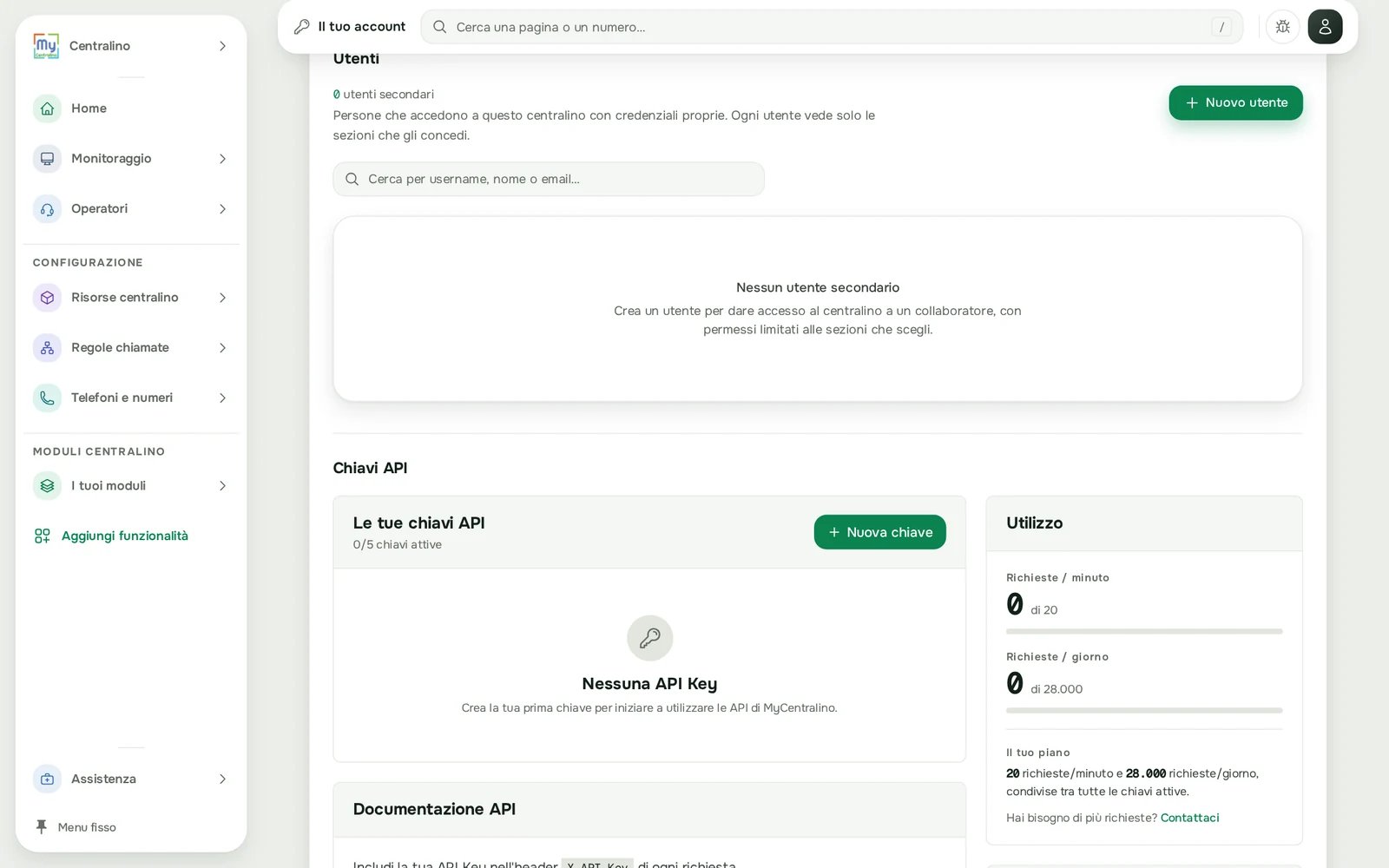Screen dimensions: 1389x868
Task: Click the Richieste / minuto usage bar
Action: pos(1144,632)
